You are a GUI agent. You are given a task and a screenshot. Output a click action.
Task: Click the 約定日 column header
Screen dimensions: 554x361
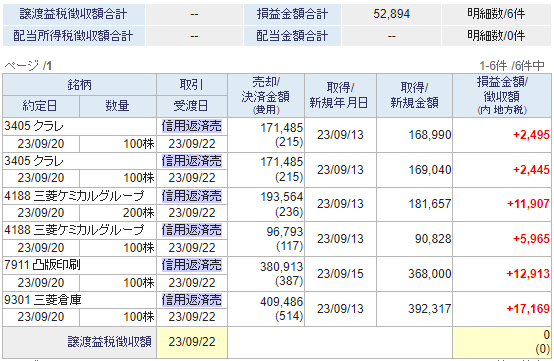tap(41, 106)
